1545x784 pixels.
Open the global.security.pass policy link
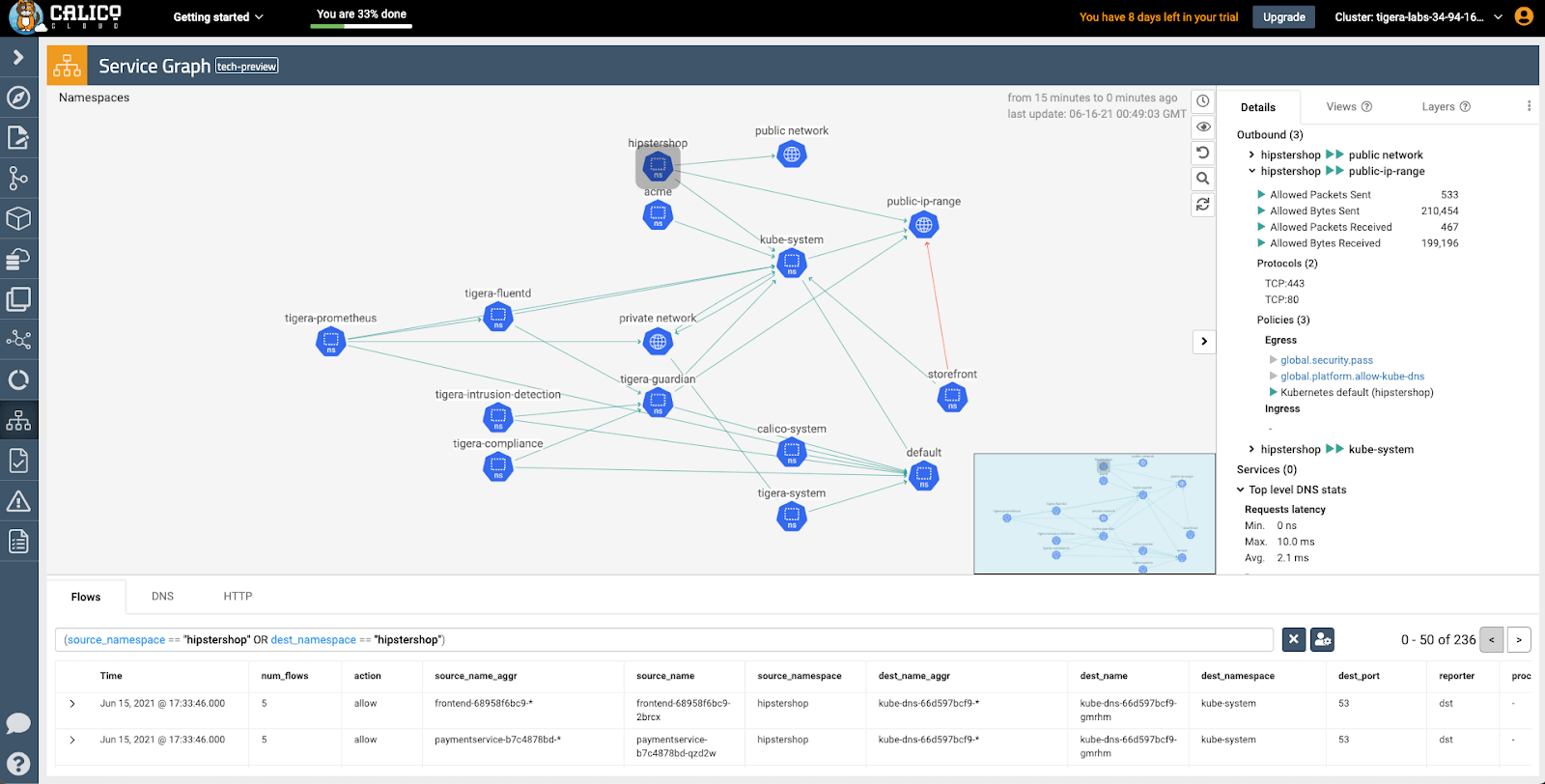1327,360
